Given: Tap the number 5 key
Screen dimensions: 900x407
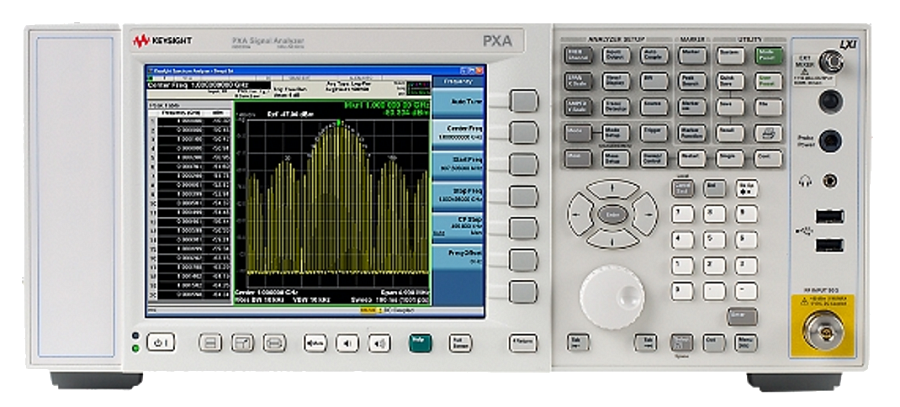Looking at the screenshot, I should tap(715, 239).
